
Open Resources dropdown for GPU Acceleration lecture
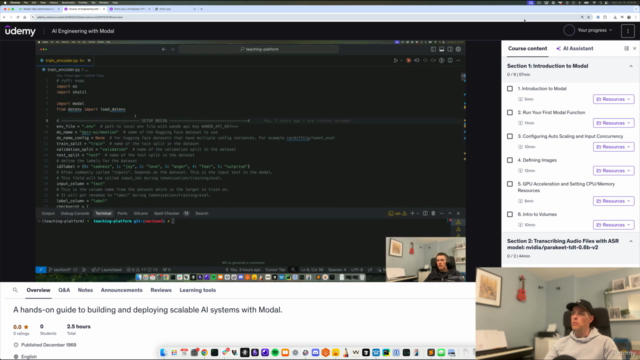[613, 201]
